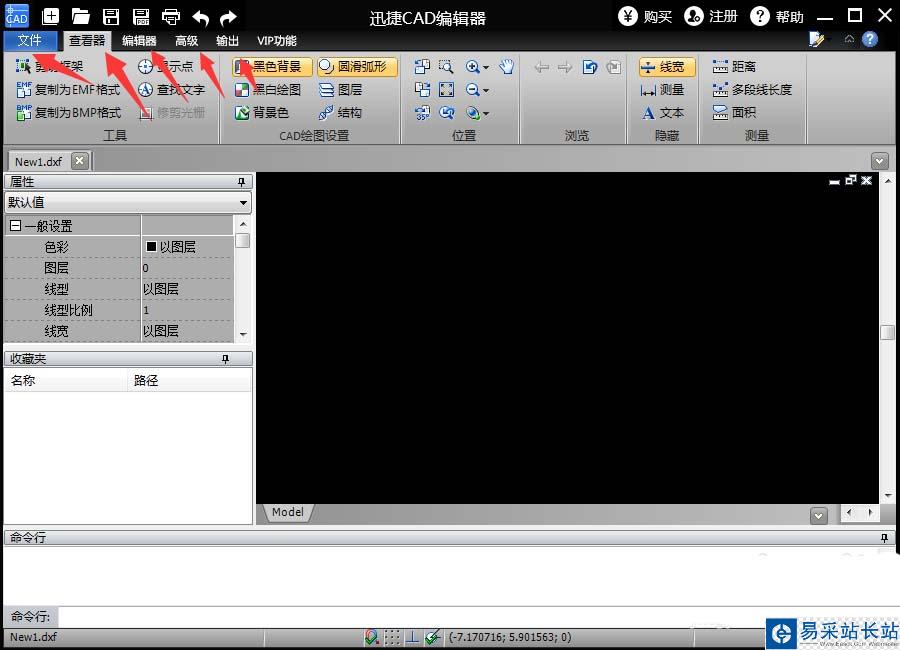Click the properties panel scrollbar thumb
Screen dimensions: 900x650
pyautogui.click(x=243, y=240)
